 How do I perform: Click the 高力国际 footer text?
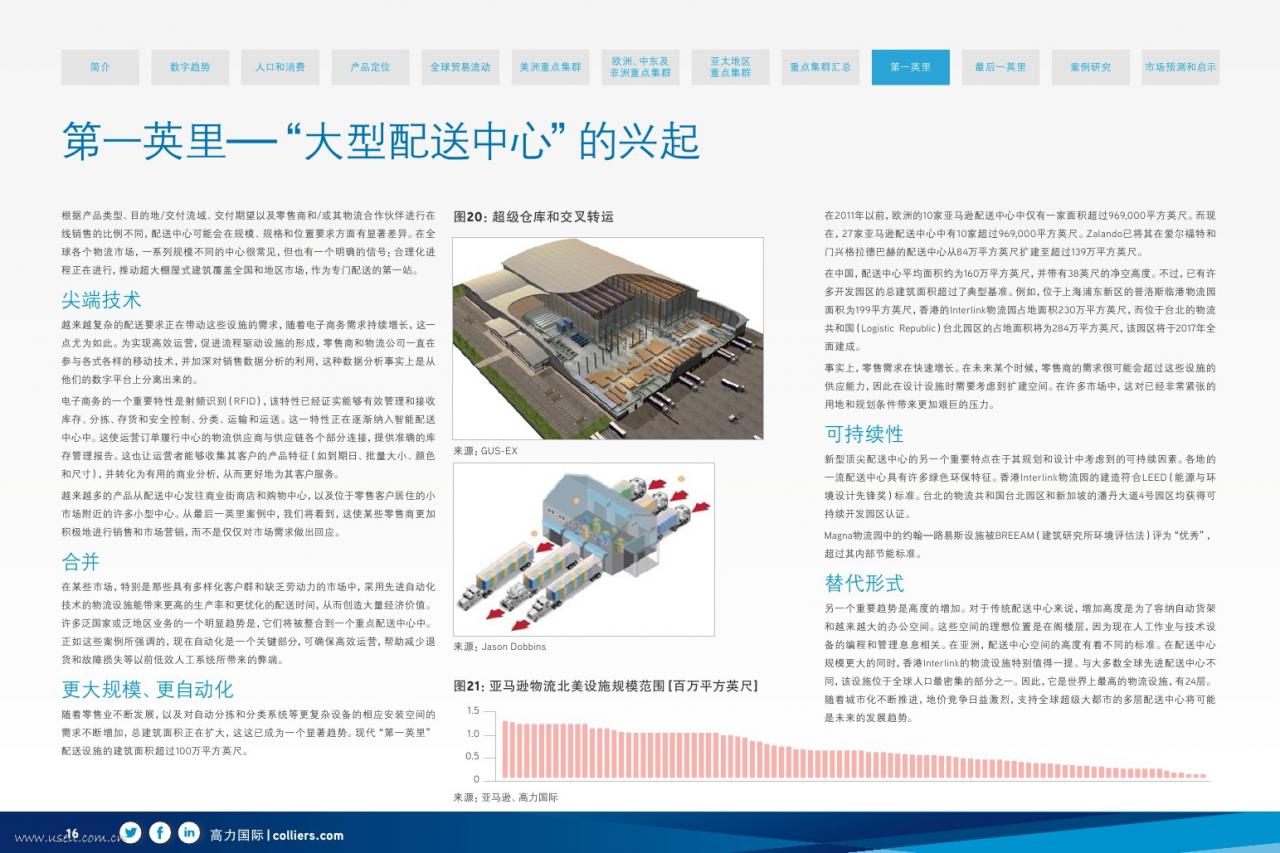(236, 835)
